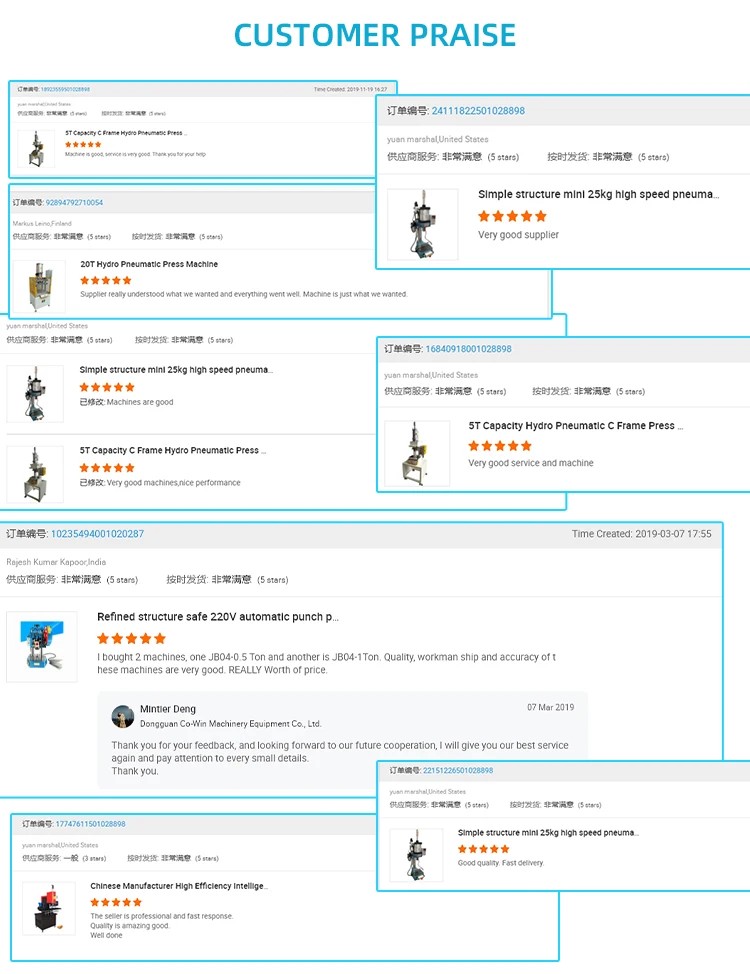This screenshot has height=974, width=750.
Task: Click the 5T Capacity Hydro Pneumatic C Frame Press thumbnail
Action: pyautogui.click(x=417, y=453)
